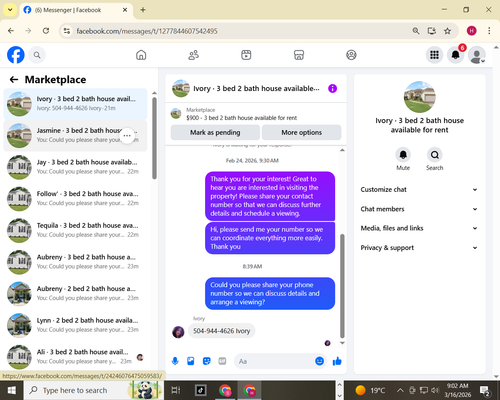Screen dimensions: 500x400
Task: Click chat list scrollbar thumb
Action: [x=154, y=138]
